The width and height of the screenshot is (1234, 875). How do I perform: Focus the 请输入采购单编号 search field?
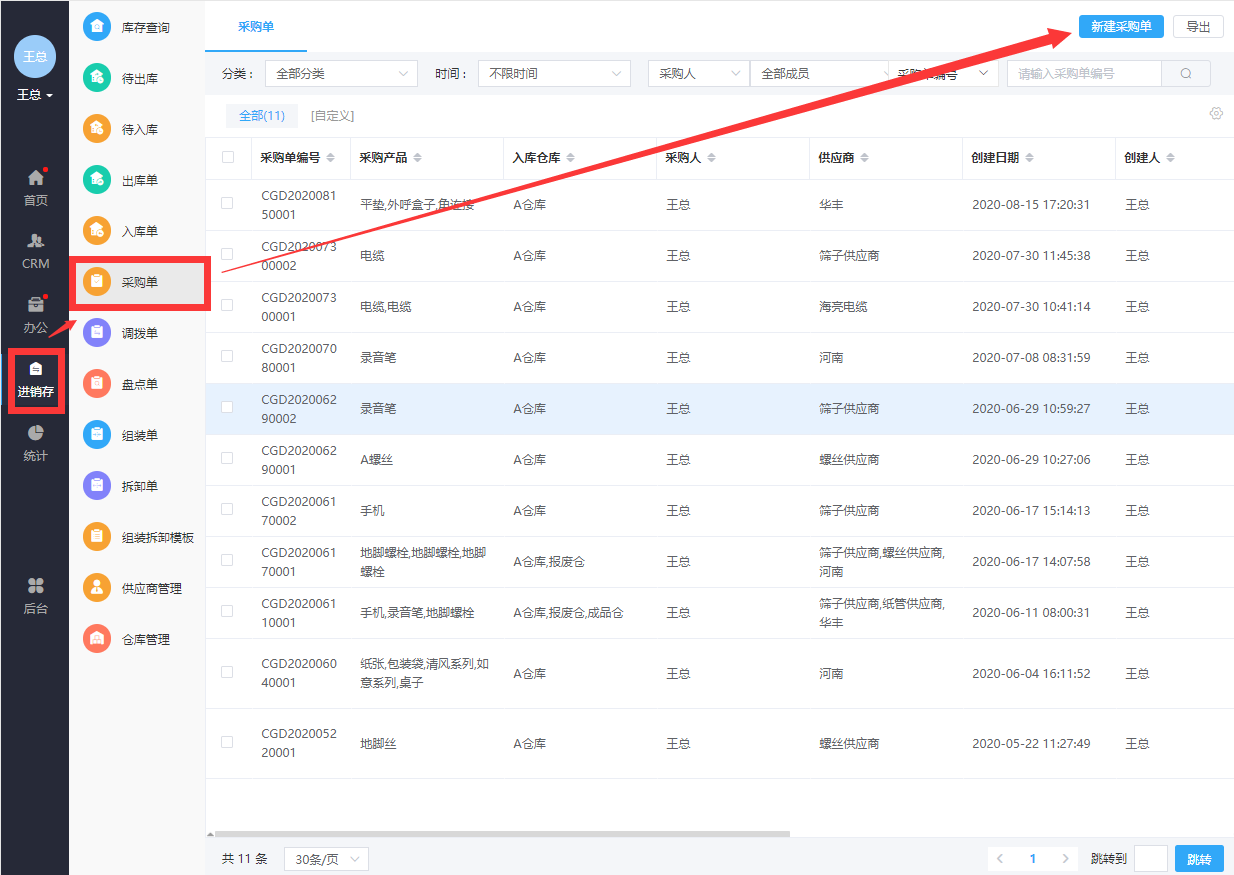coord(1084,74)
